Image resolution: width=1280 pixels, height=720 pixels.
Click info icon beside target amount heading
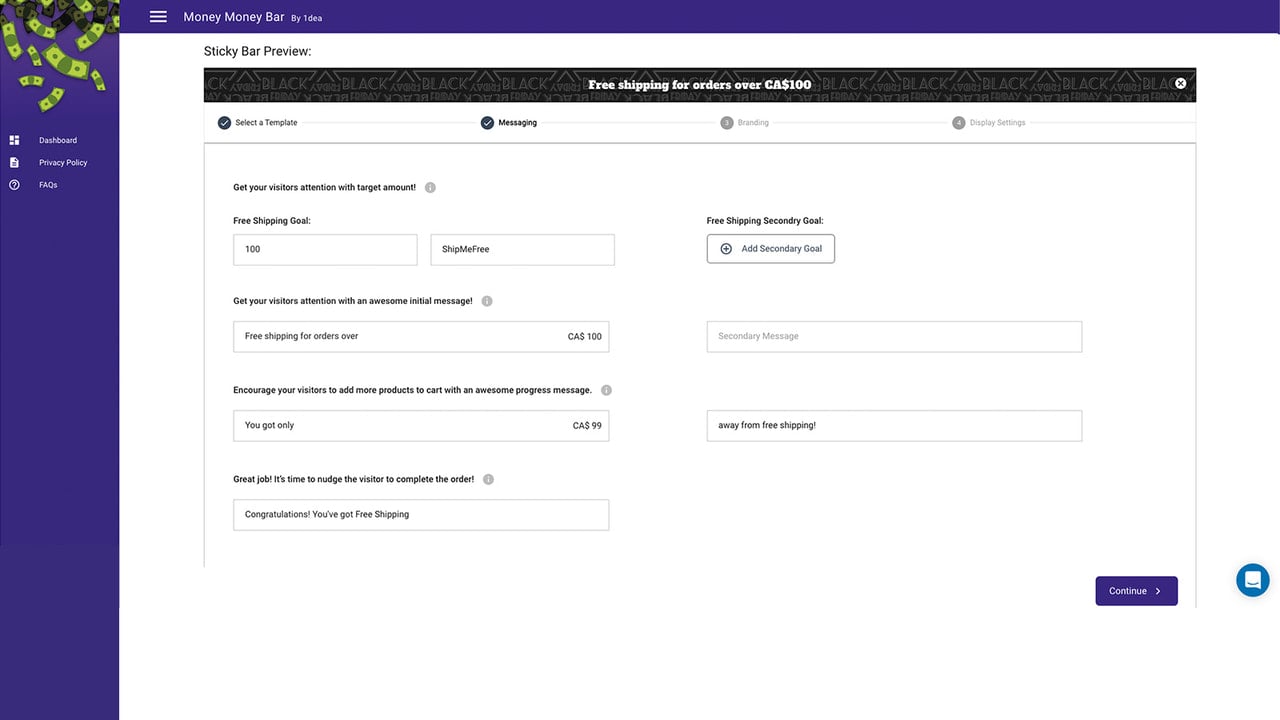click(430, 188)
